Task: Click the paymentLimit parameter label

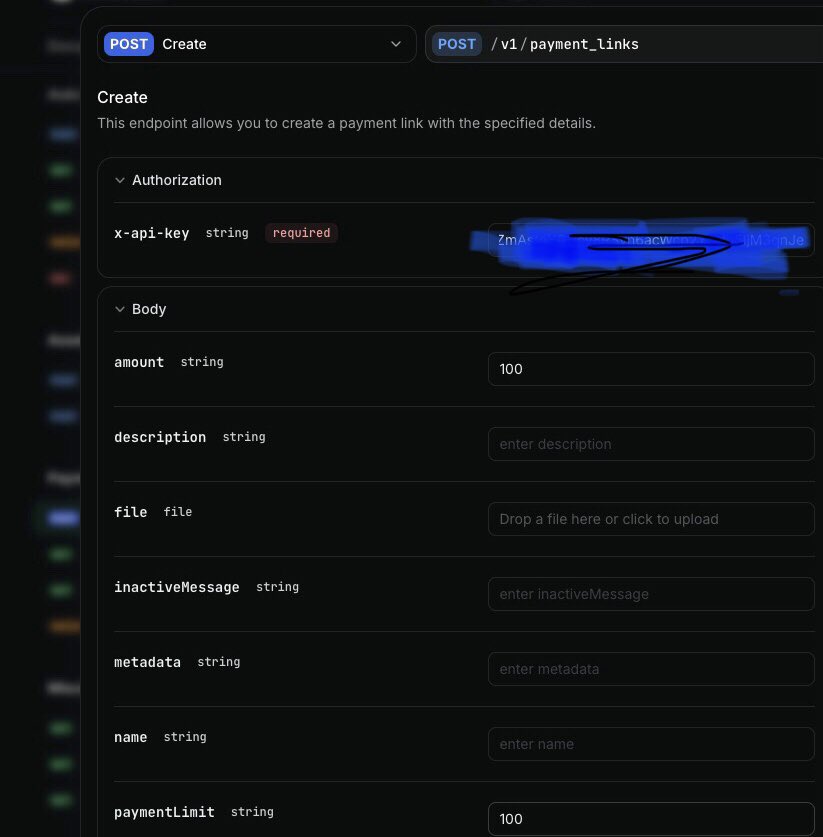Action: coord(164,812)
